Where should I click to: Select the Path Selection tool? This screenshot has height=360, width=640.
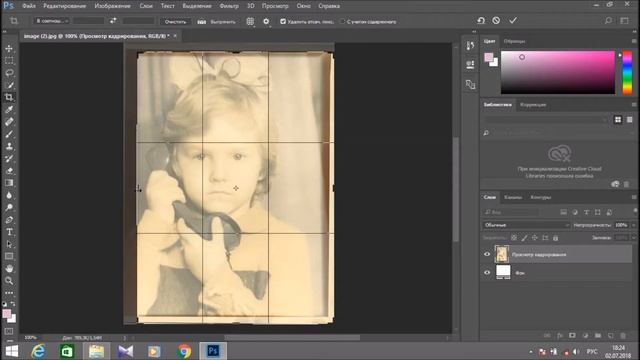coord(9,244)
